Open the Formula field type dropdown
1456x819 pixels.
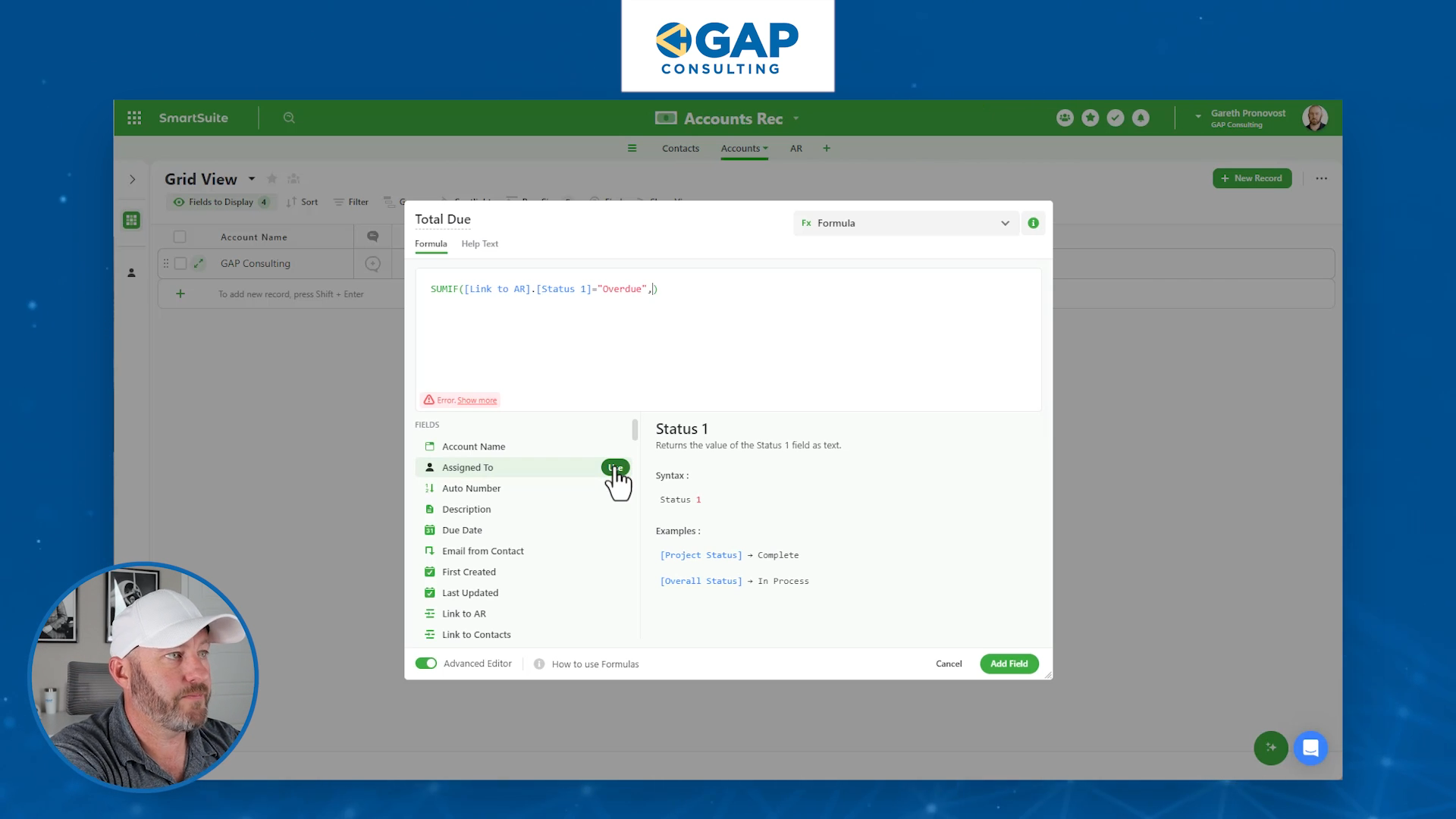click(x=906, y=223)
